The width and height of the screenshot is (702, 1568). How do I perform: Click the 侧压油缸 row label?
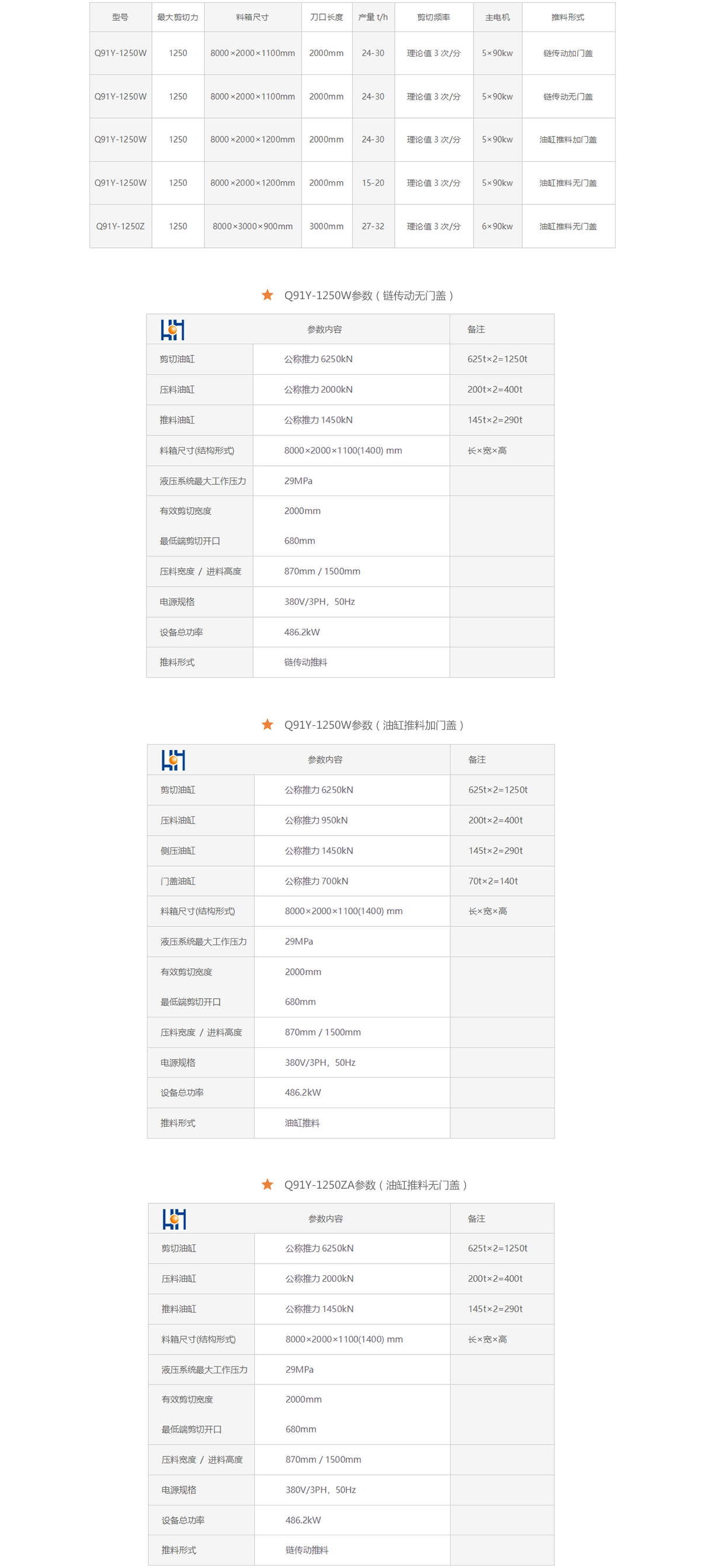pos(178,850)
